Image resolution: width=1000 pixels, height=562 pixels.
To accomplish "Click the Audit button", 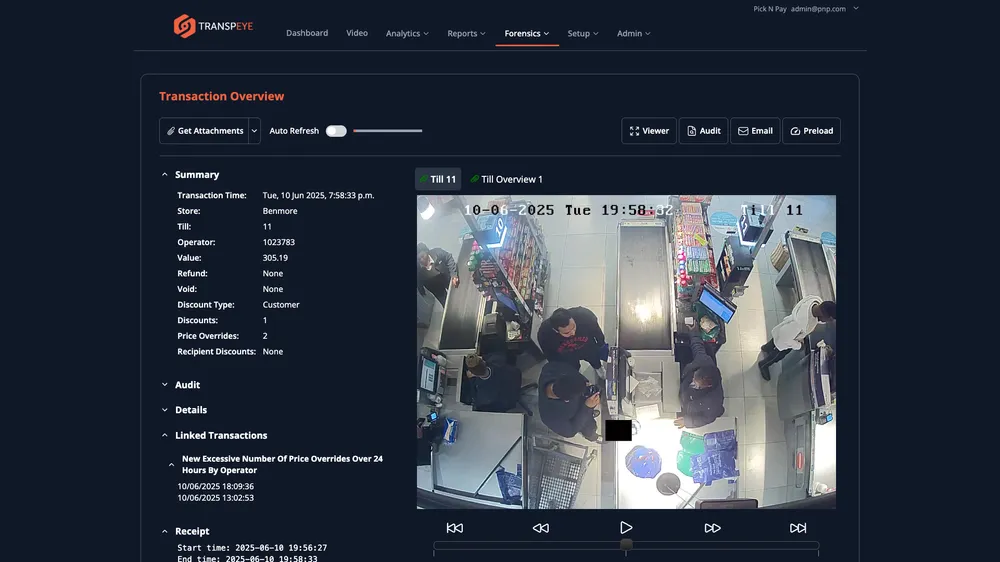I will [703, 131].
